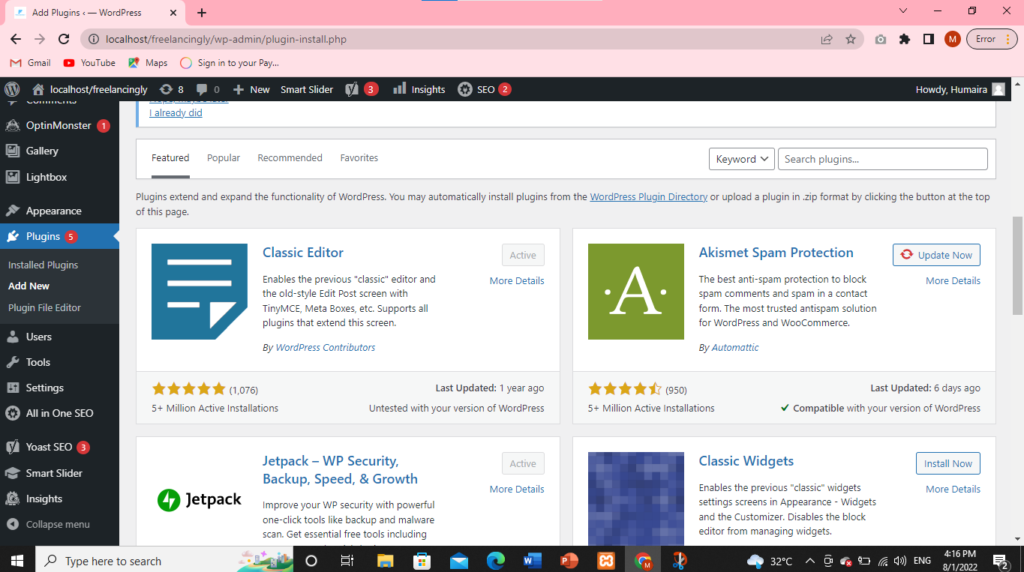Open the Howdy, Humaira account menu
Screen dimensions: 1024x572
point(960,89)
